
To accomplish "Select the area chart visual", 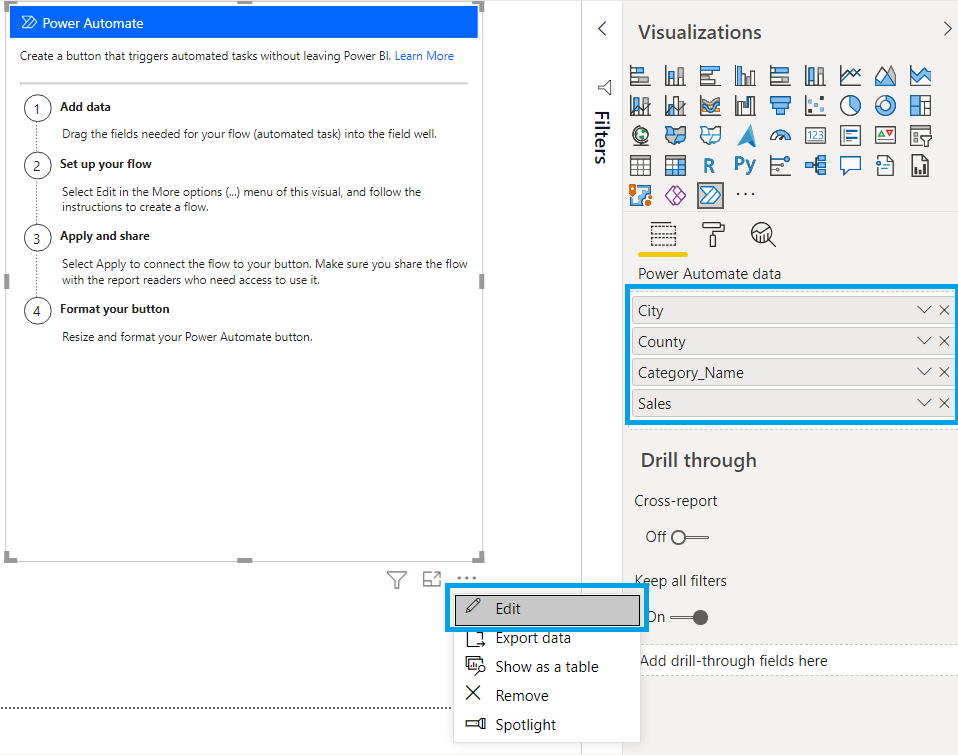I will 885,76.
